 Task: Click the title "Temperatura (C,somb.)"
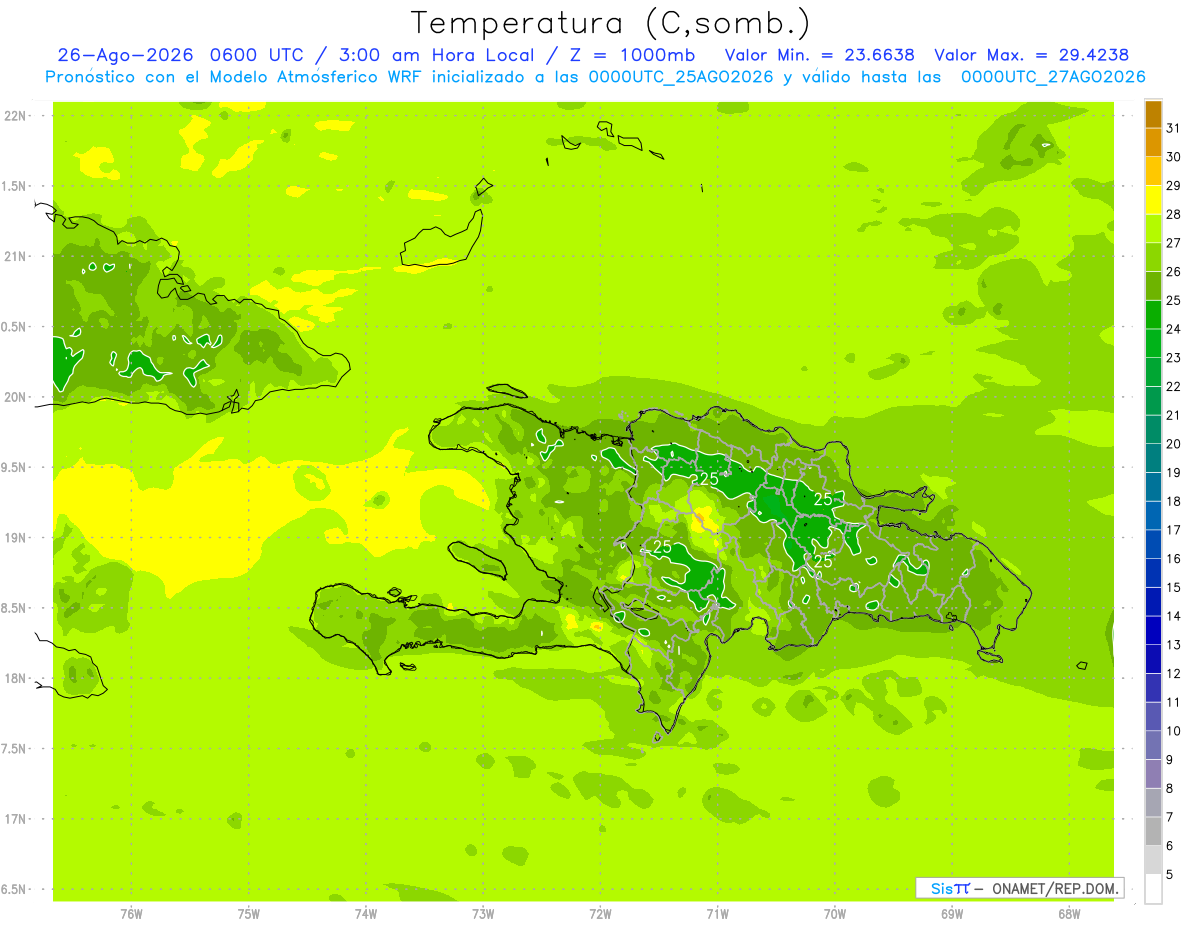click(x=611, y=23)
